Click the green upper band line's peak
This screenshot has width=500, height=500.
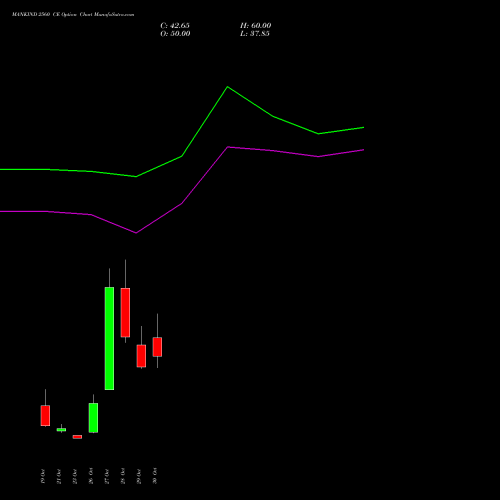[228, 87]
